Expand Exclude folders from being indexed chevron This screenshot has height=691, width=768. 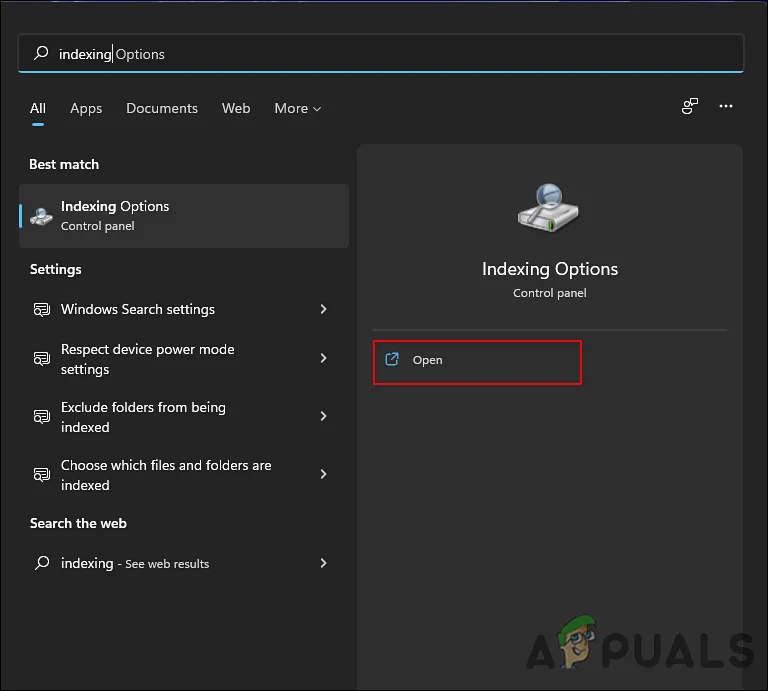tap(323, 416)
